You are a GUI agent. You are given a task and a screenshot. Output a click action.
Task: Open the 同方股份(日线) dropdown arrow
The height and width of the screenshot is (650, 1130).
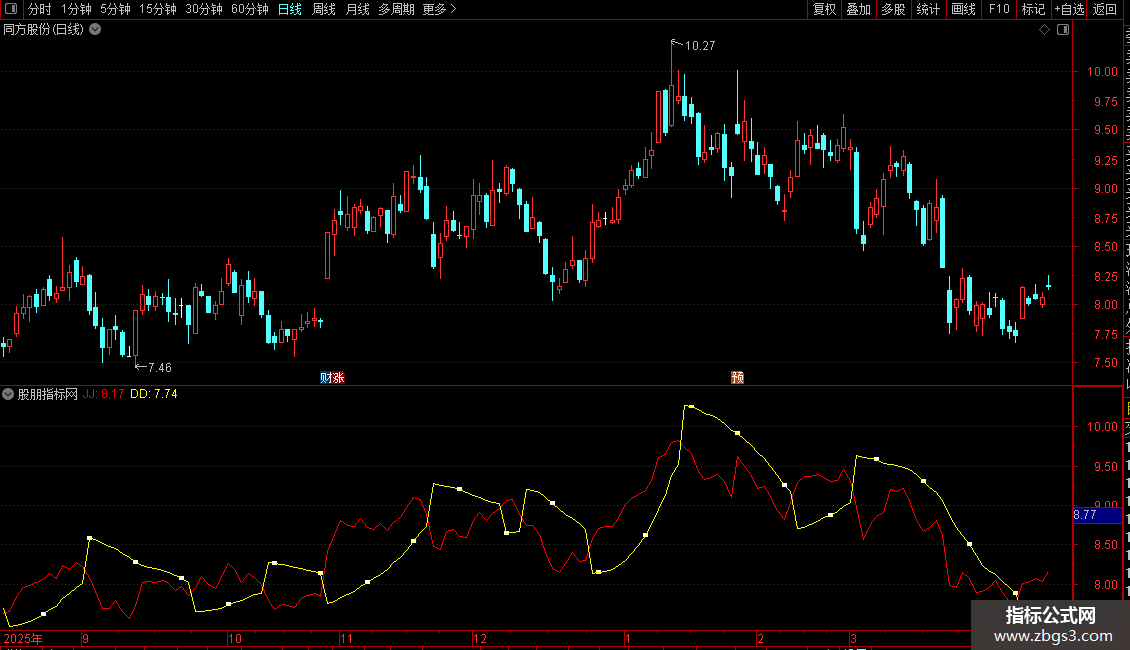point(95,30)
